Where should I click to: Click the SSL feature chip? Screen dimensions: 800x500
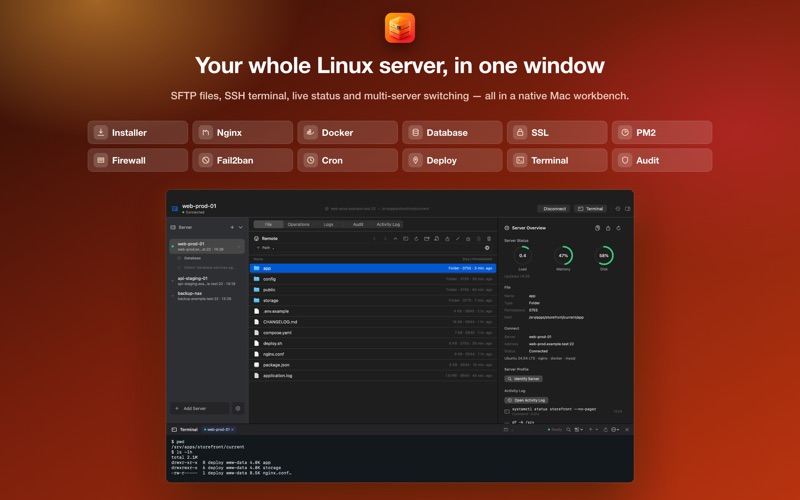pyautogui.click(x=557, y=133)
